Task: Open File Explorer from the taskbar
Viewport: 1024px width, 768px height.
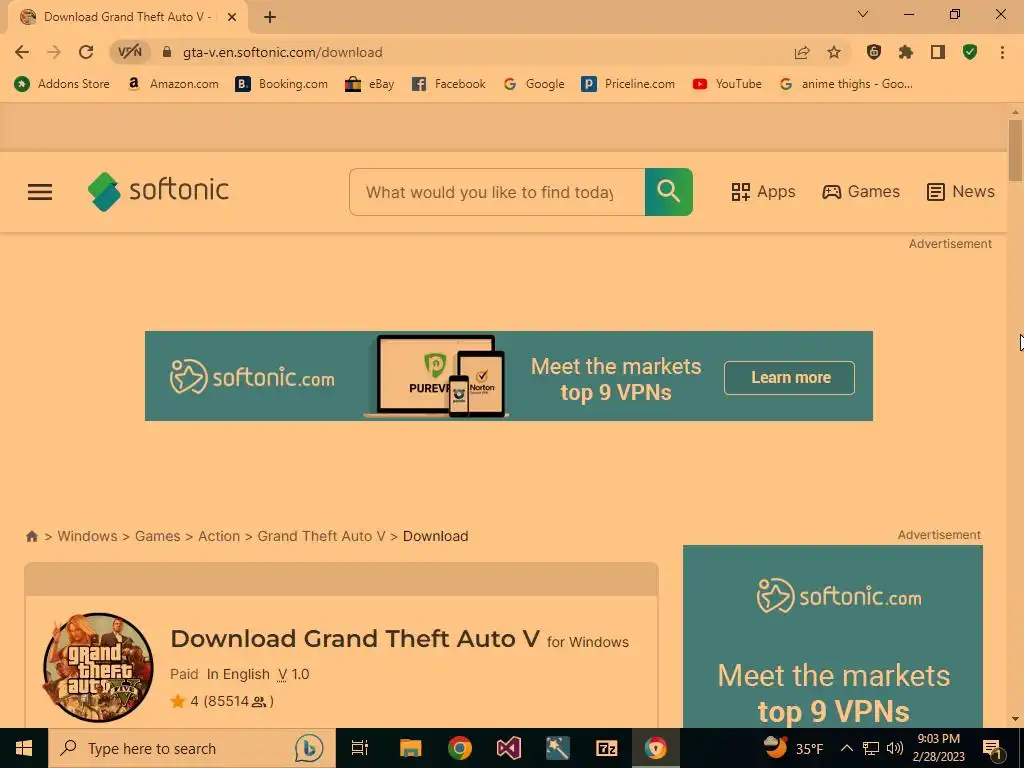Action: [411, 748]
